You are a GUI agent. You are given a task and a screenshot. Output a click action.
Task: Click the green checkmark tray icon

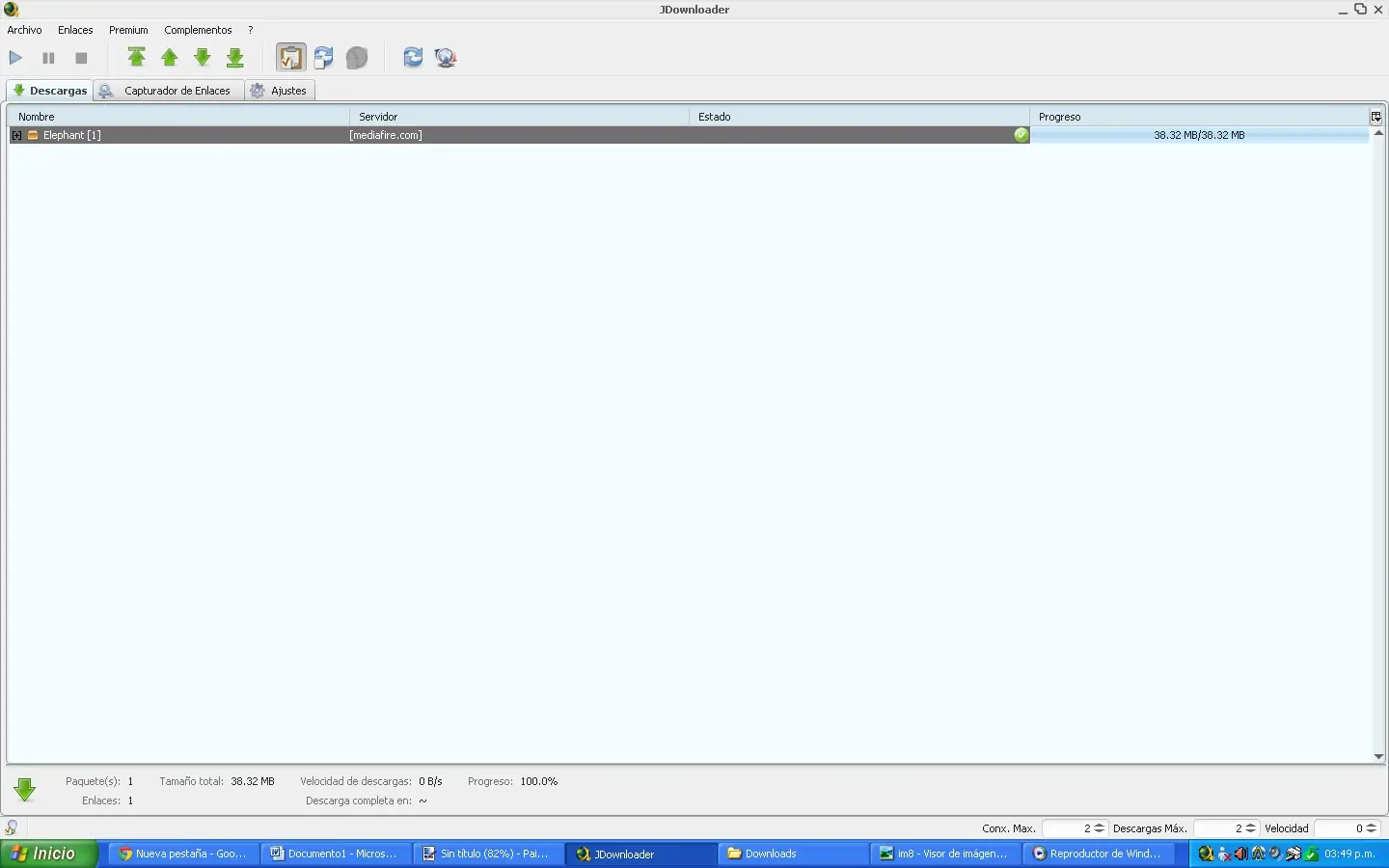(x=1311, y=854)
